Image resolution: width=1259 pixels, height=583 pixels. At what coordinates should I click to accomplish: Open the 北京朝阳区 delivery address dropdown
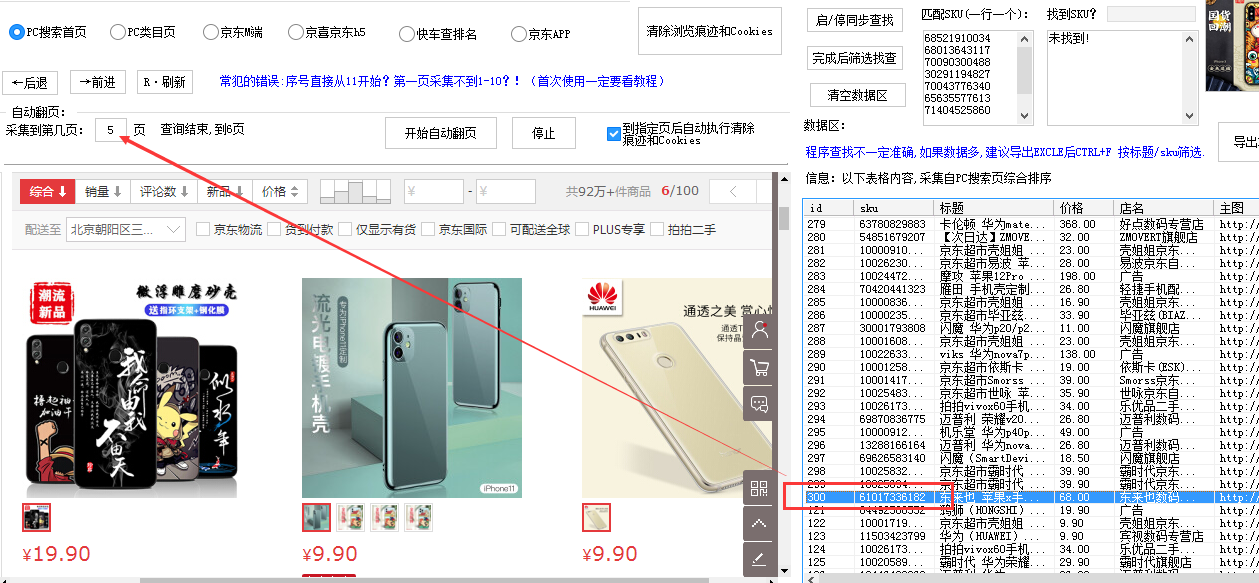click(x=126, y=230)
